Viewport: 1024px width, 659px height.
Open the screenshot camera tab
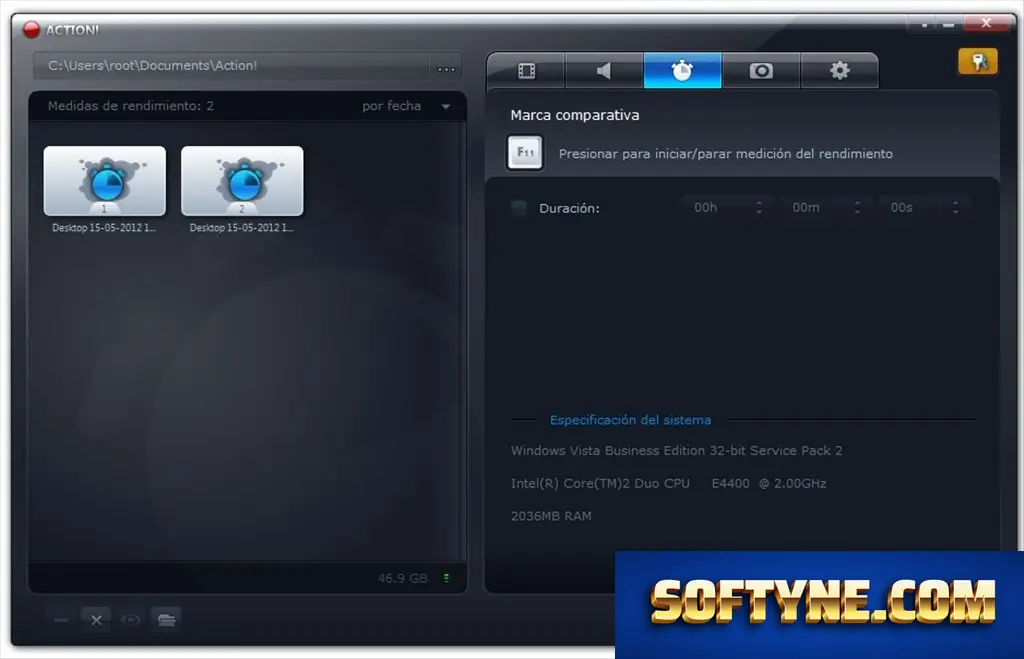761,71
